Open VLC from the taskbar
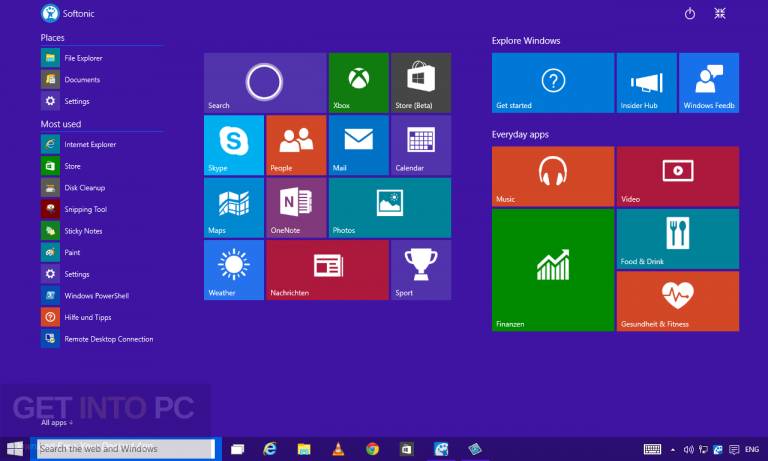768x461 pixels. (x=338, y=449)
